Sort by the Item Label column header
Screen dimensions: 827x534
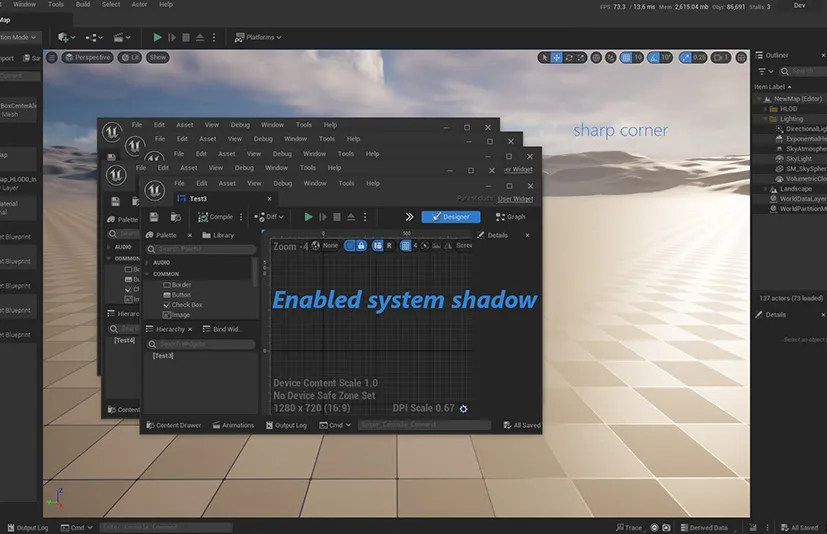pyautogui.click(x=773, y=87)
